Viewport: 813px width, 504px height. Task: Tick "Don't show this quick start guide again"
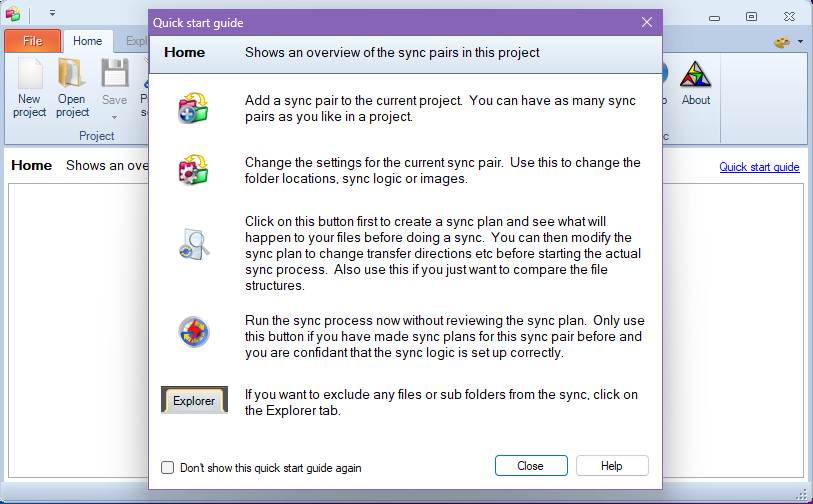pyautogui.click(x=168, y=467)
